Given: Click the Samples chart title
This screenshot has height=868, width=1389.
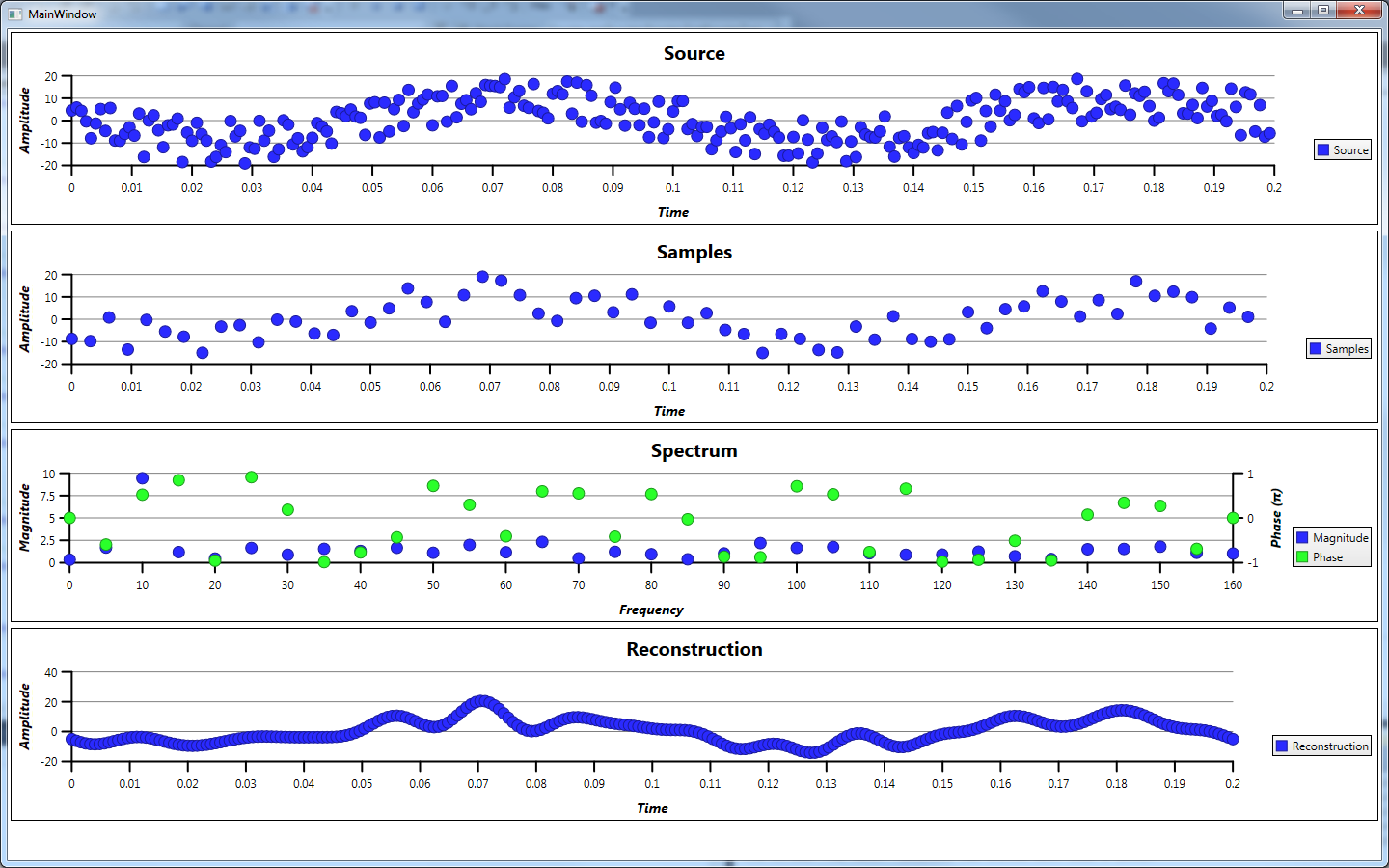Looking at the screenshot, I should (x=694, y=253).
